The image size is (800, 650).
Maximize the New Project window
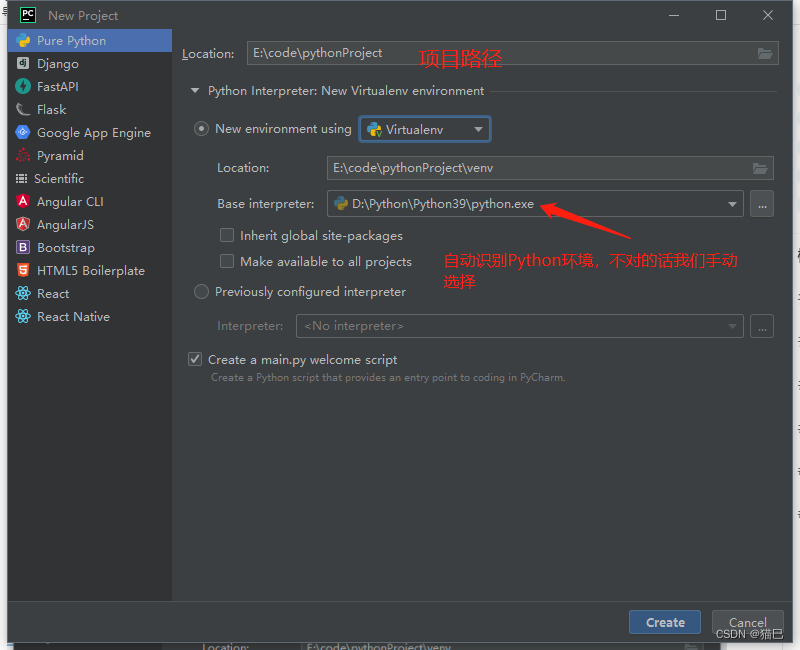(720, 15)
